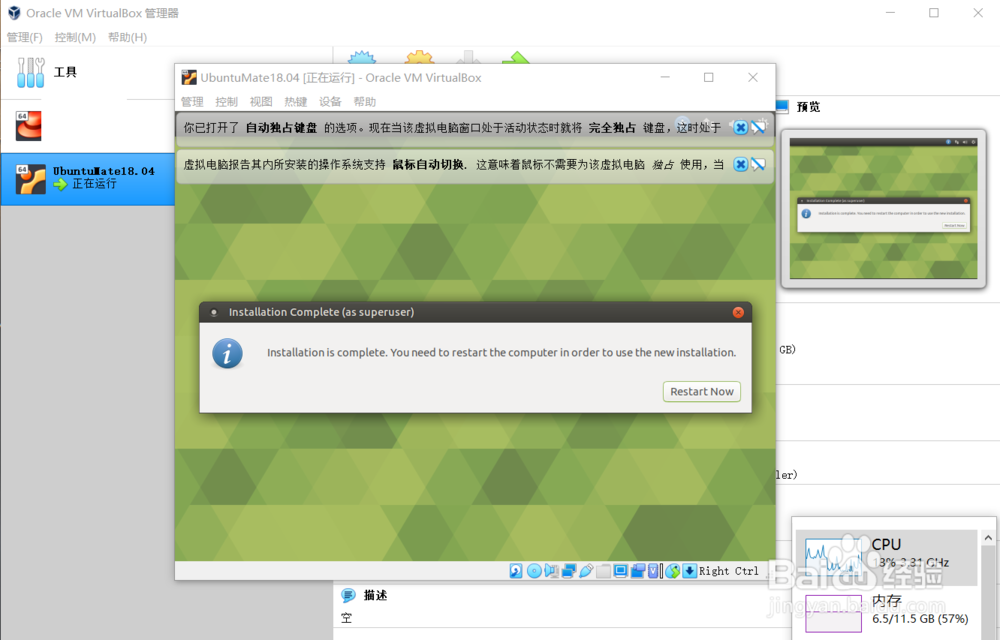Minimize the UbuntuMate VM window

point(665,77)
